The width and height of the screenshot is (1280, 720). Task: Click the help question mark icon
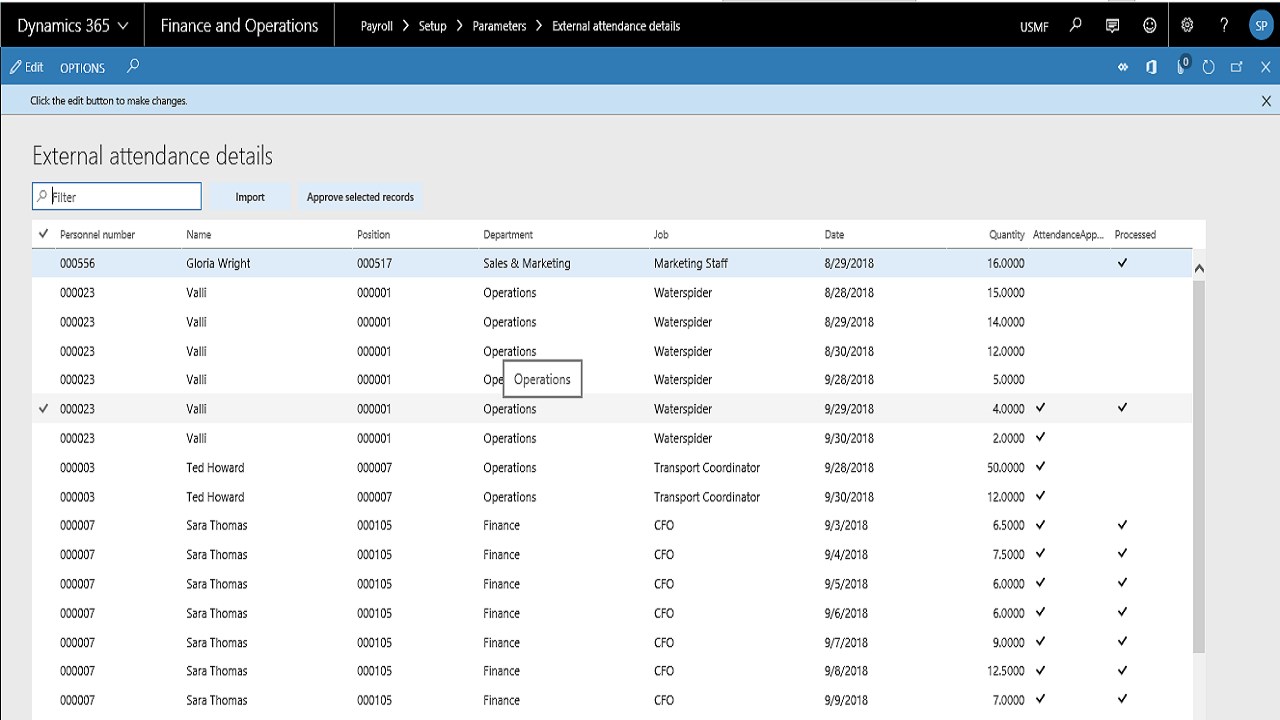coord(1224,26)
